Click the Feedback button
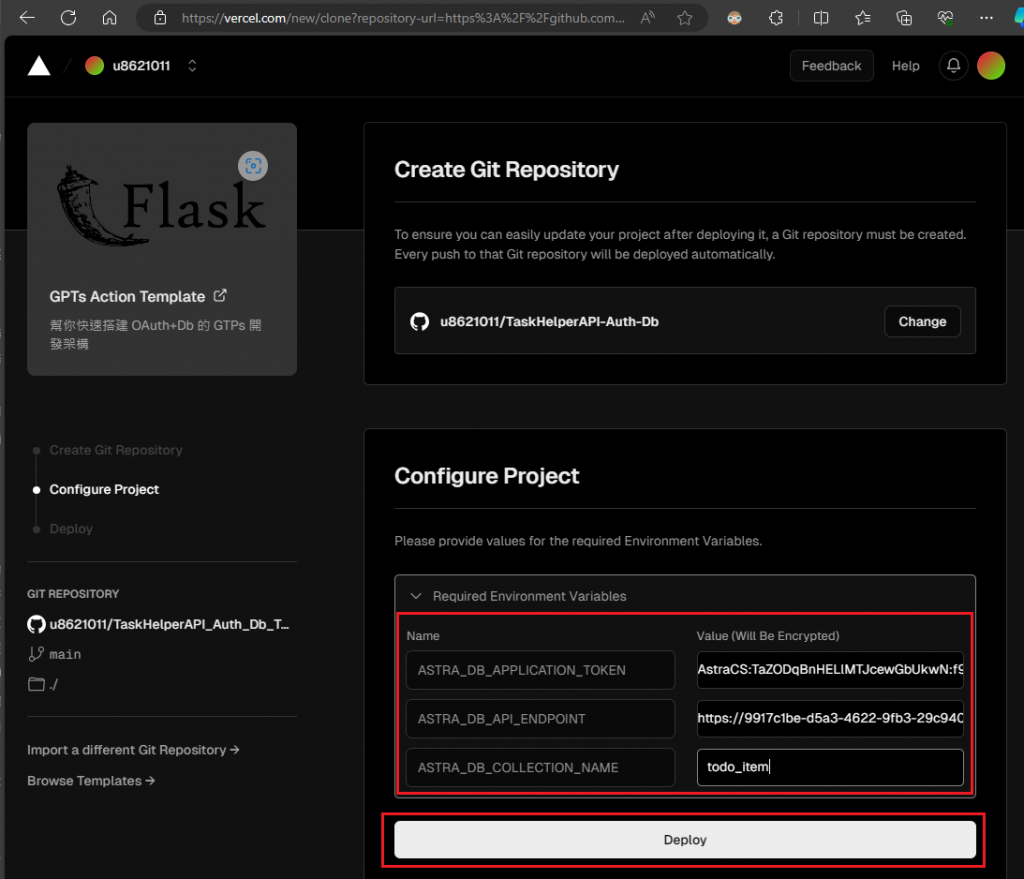Image resolution: width=1024 pixels, height=879 pixels. coord(831,66)
